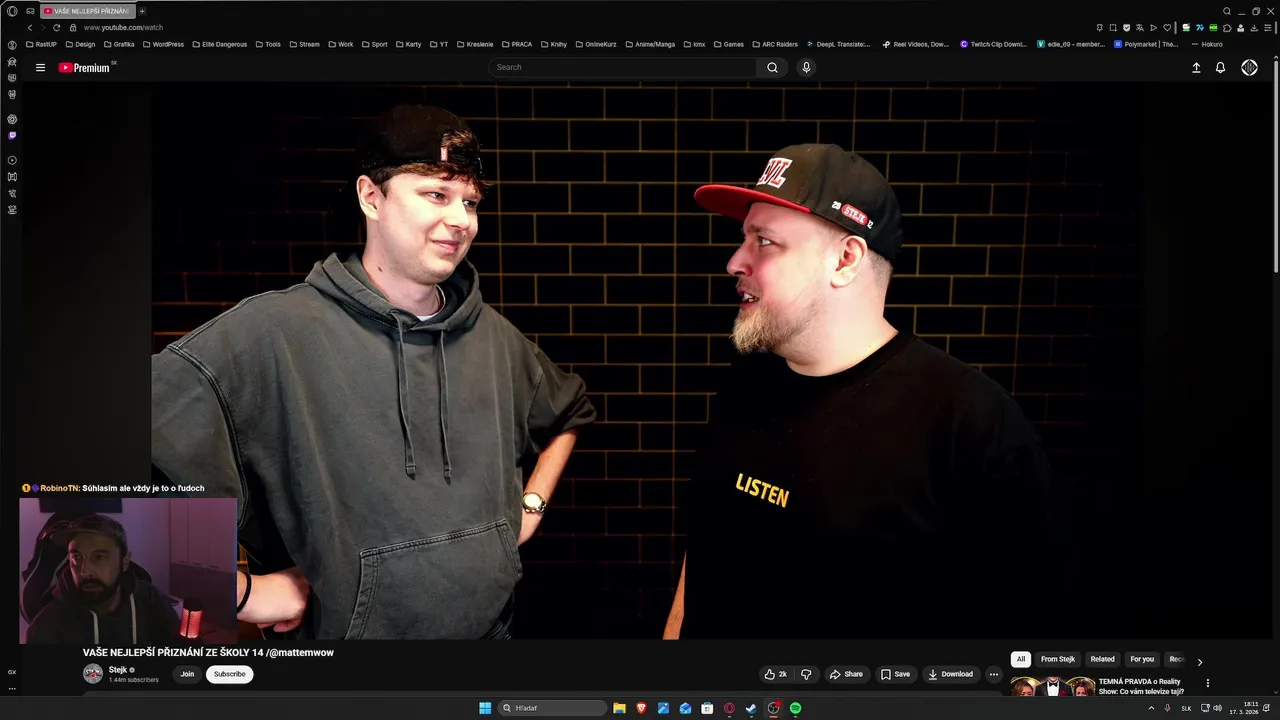Click the Download button
This screenshot has height=720, width=1280.
click(950, 674)
